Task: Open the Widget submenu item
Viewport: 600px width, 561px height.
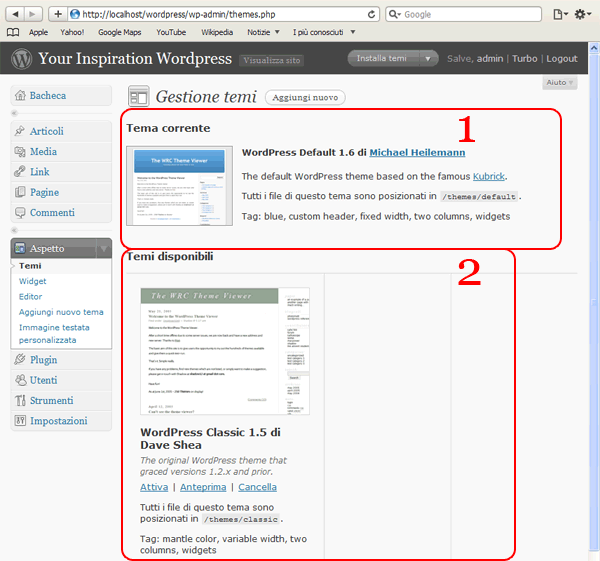Action: [33, 281]
